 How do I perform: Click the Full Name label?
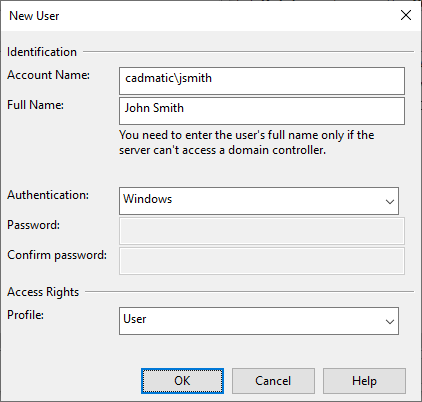pos(35,105)
